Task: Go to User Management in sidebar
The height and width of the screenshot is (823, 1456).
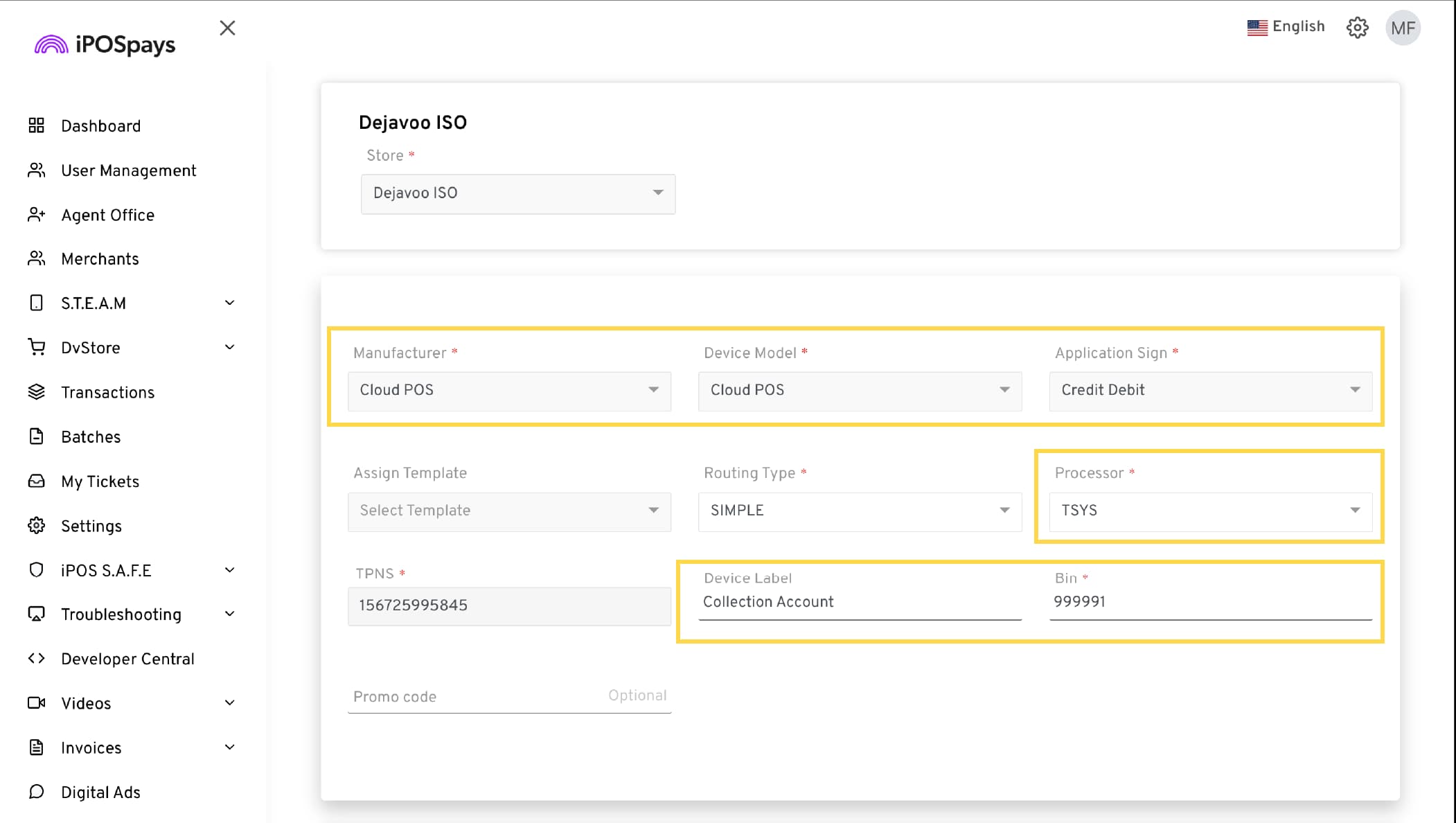Action: (x=128, y=170)
